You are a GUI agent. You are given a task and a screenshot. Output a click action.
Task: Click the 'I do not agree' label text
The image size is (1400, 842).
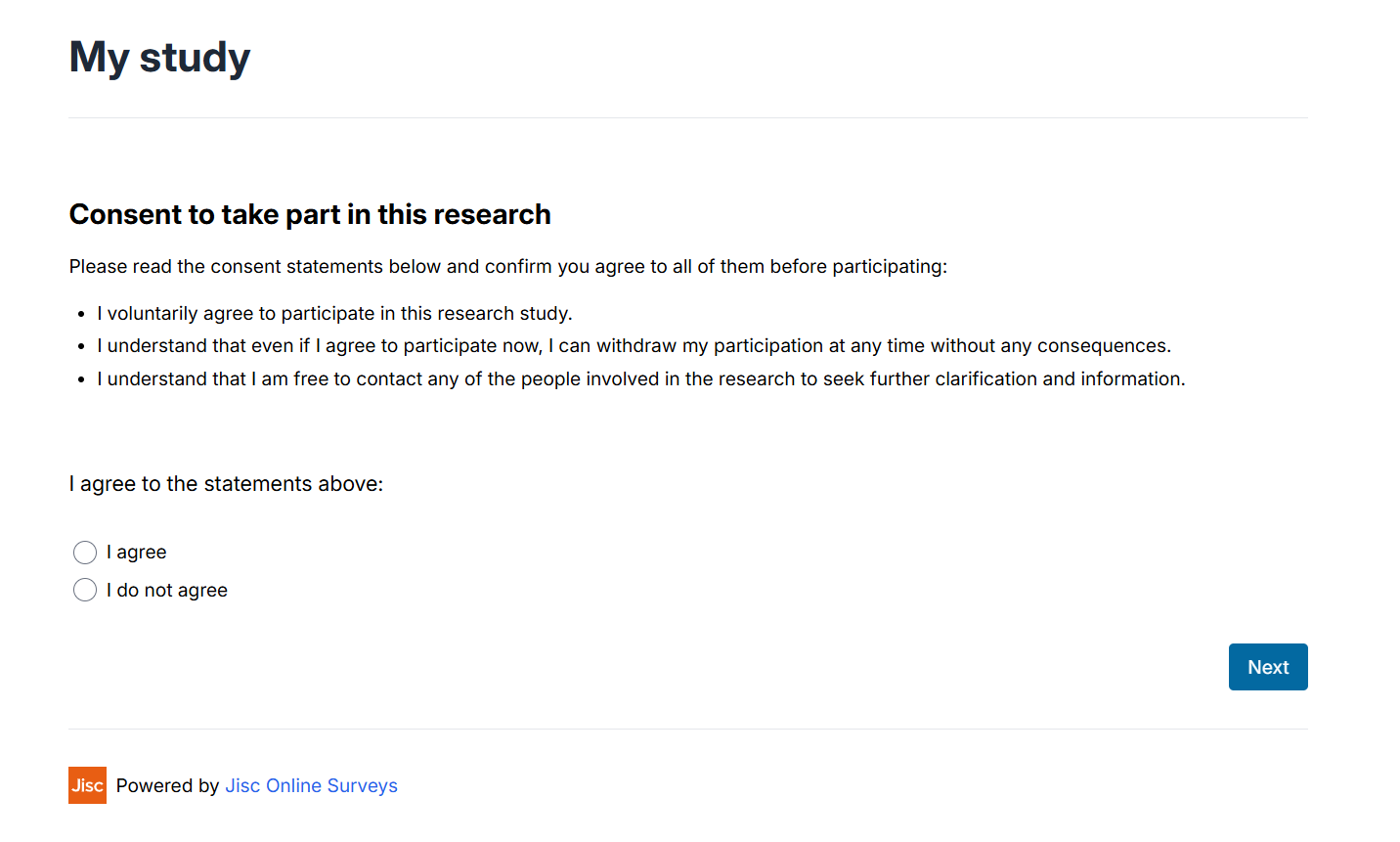[x=166, y=590]
